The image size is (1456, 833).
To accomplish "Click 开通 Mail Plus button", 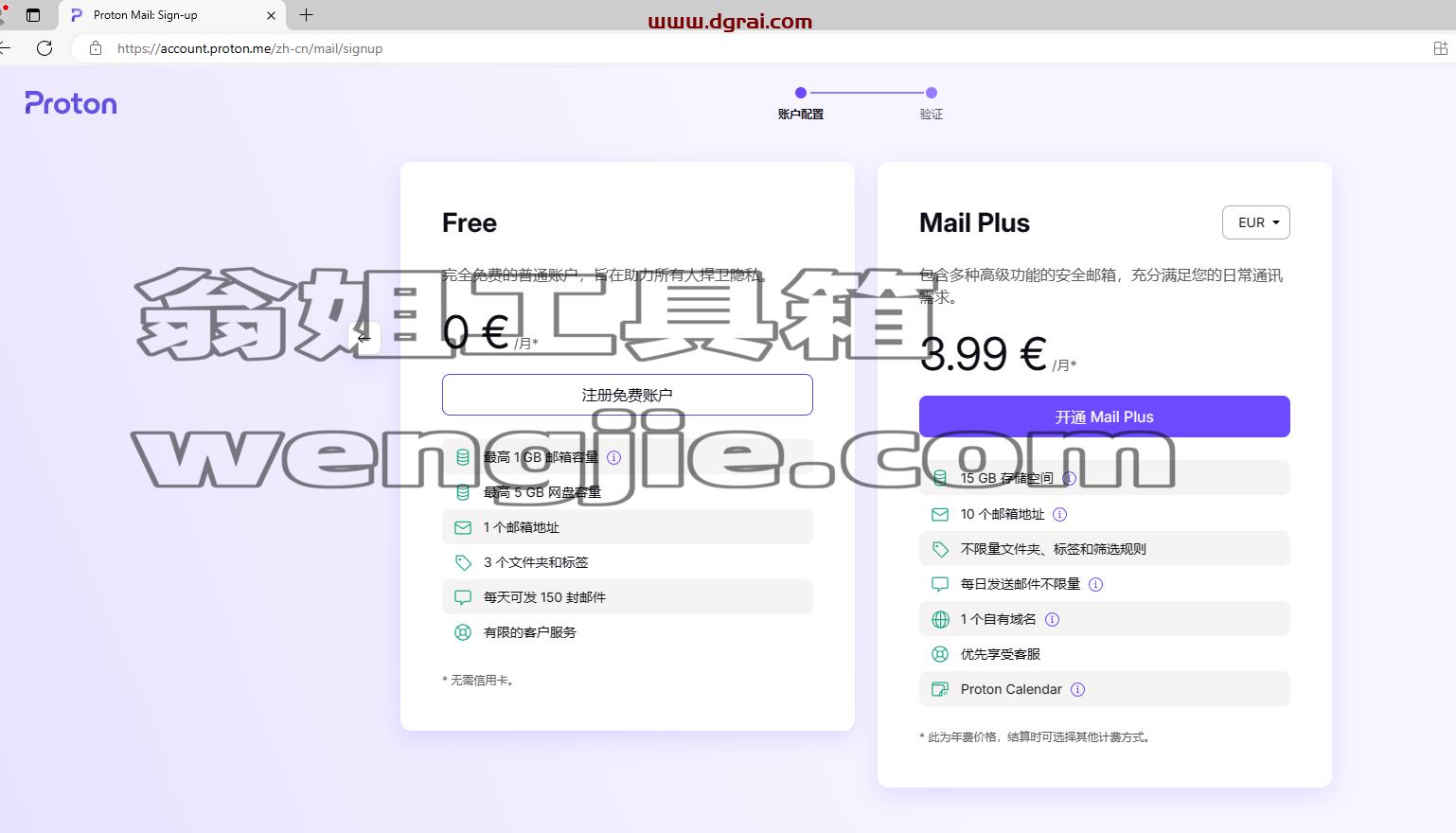I will (1105, 416).
